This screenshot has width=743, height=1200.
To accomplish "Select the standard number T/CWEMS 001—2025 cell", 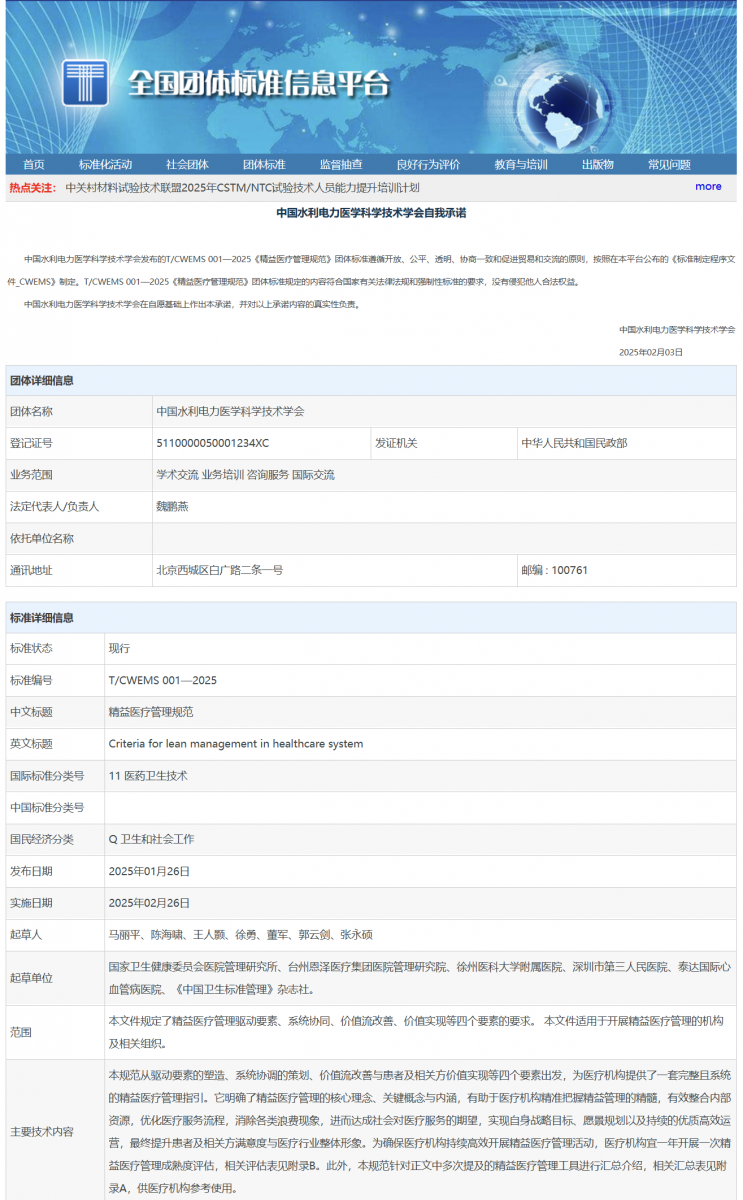I will [420, 680].
